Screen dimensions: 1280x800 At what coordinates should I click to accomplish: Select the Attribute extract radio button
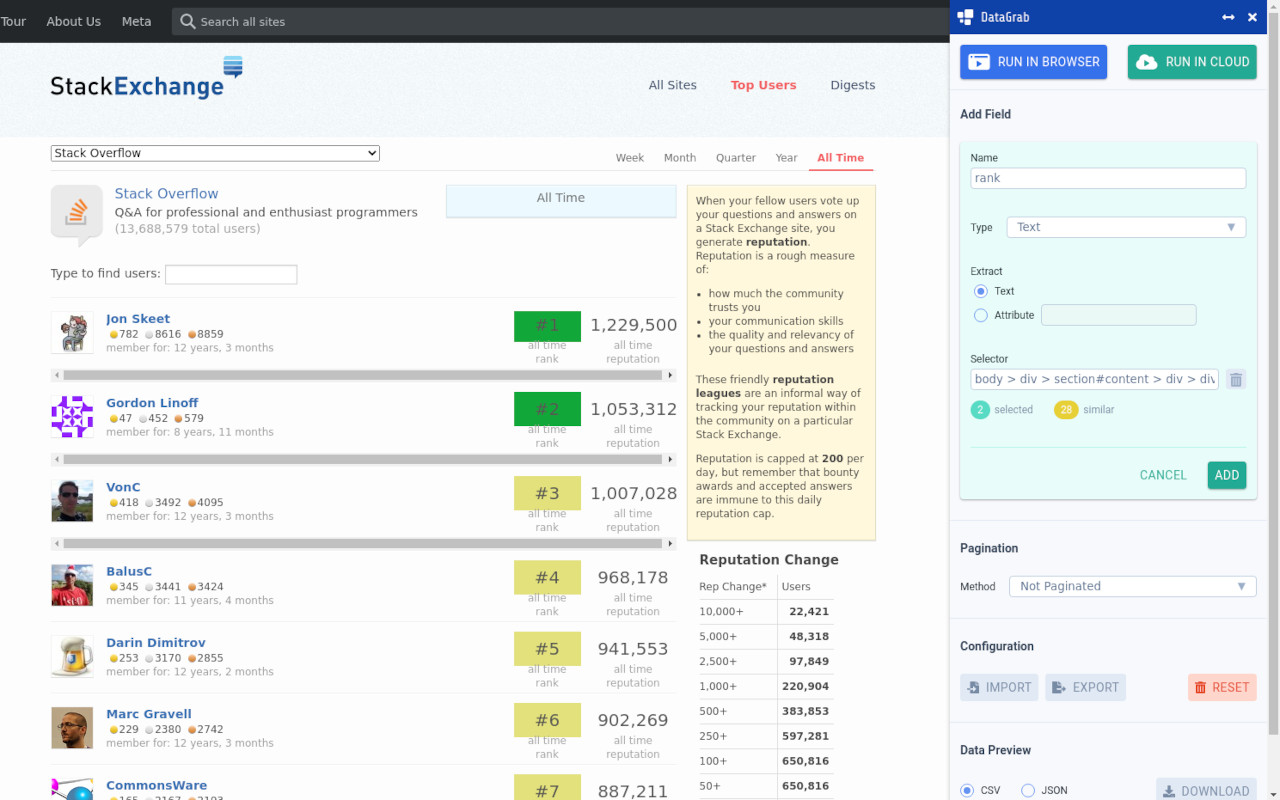pos(981,315)
